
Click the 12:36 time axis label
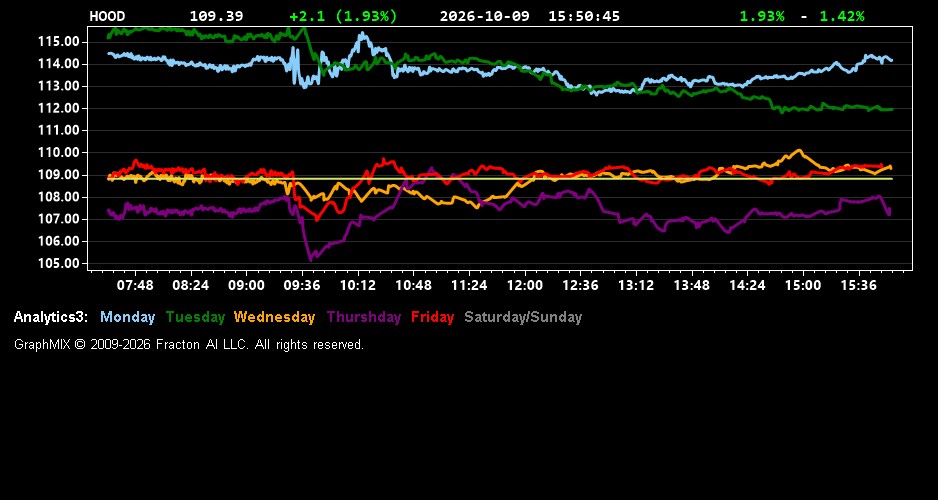580,285
